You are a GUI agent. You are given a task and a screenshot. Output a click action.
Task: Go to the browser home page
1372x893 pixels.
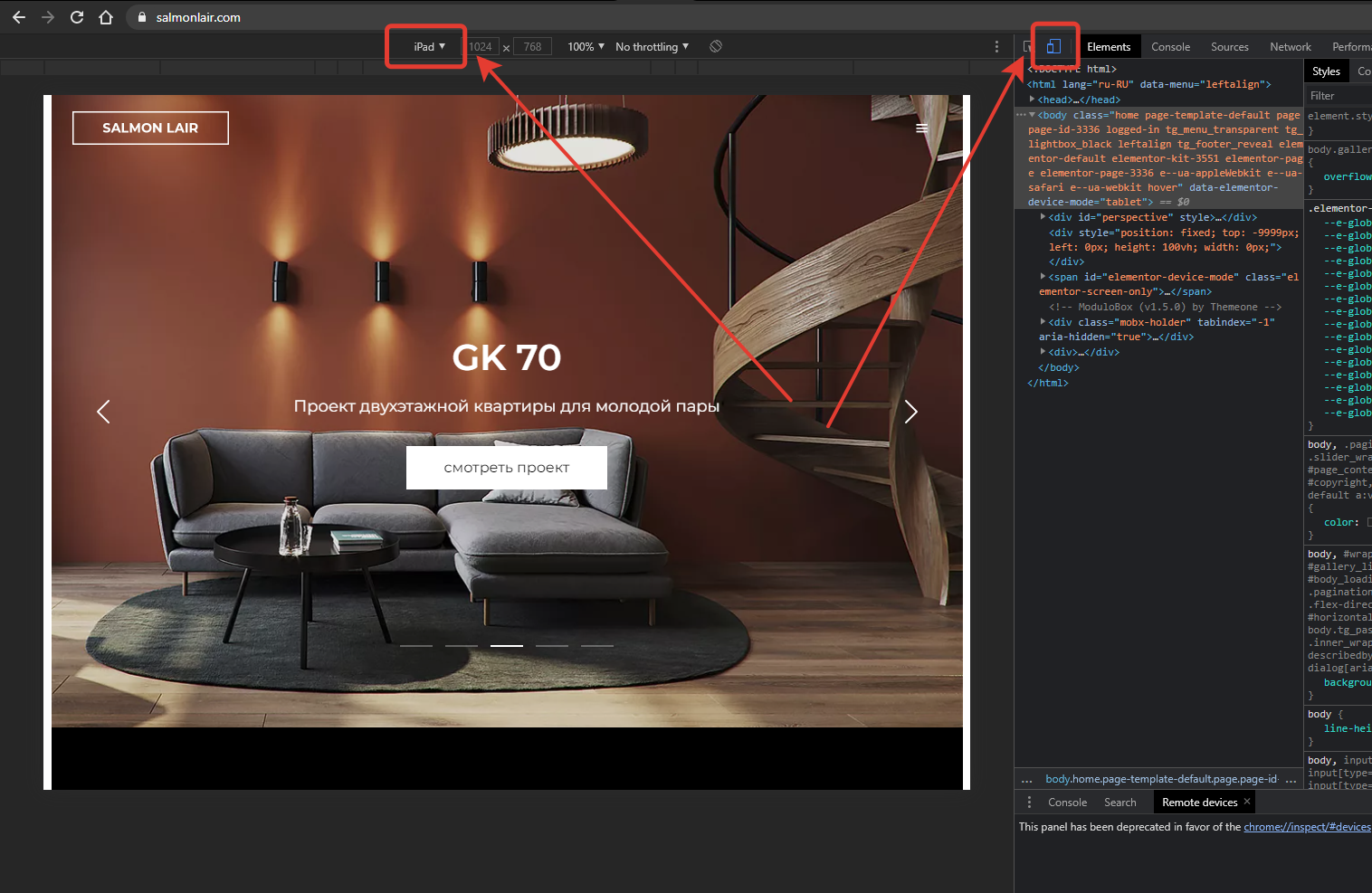(106, 17)
